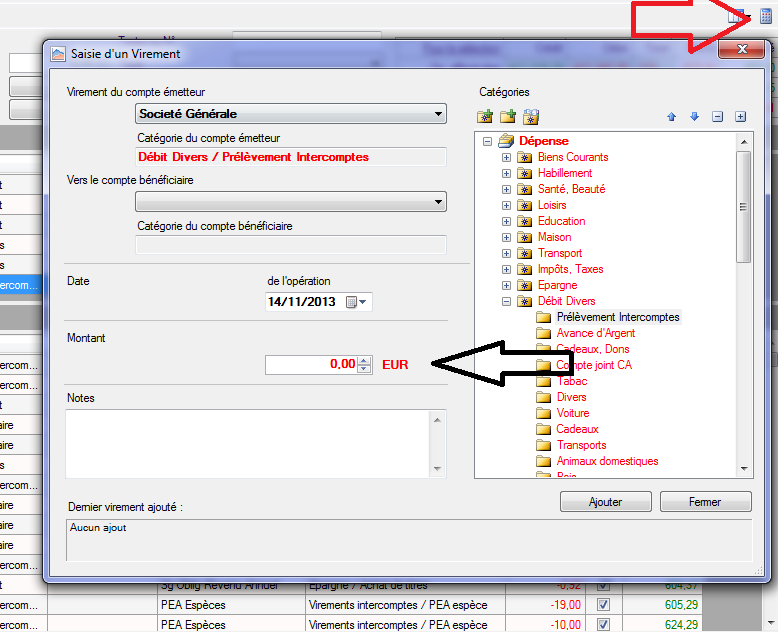Collapse the Débit Divers category node
The height and width of the screenshot is (632, 778).
507,301
